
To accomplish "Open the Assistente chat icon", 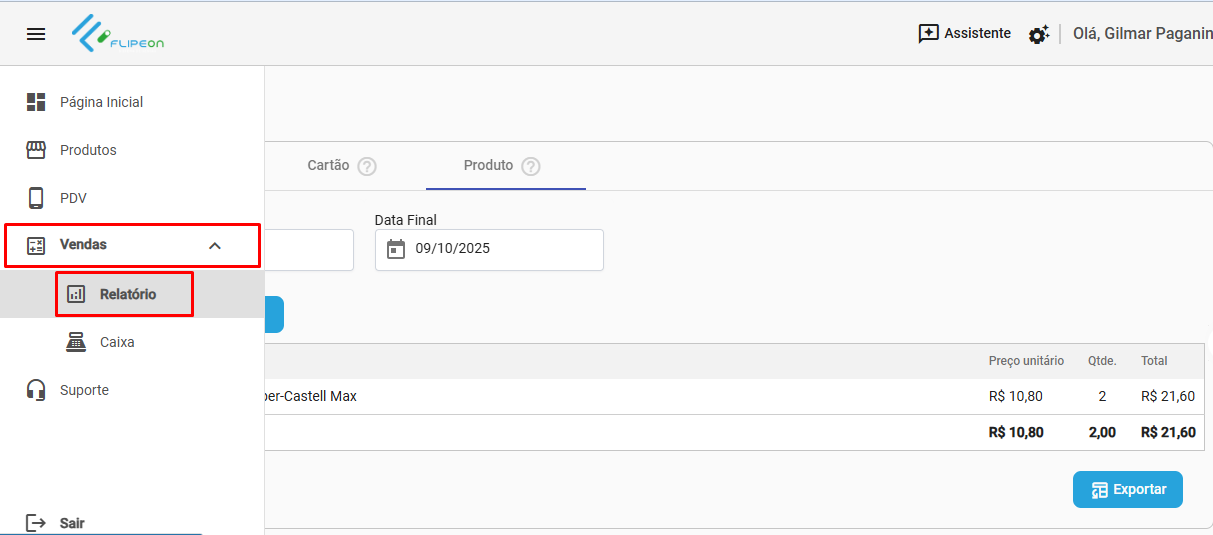I will 929,34.
